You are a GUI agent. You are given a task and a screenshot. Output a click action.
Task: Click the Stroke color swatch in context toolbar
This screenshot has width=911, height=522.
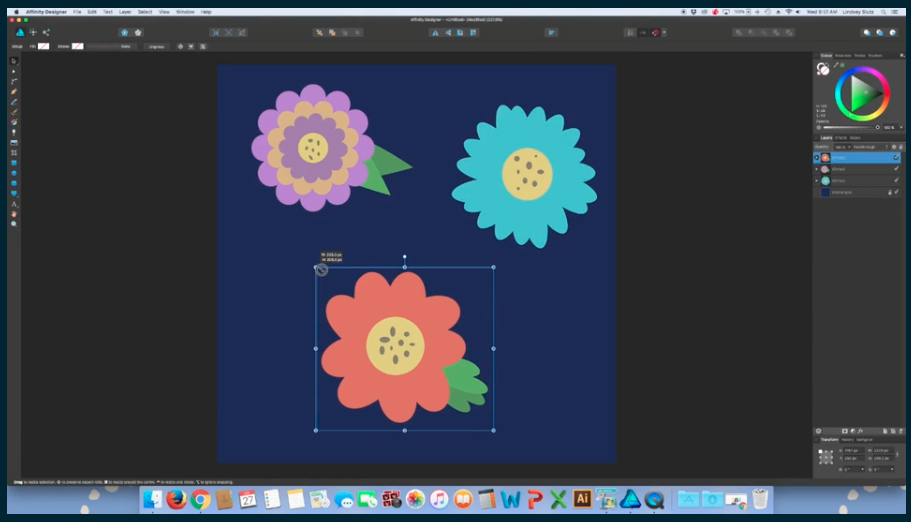pyautogui.click(x=77, y=46)
